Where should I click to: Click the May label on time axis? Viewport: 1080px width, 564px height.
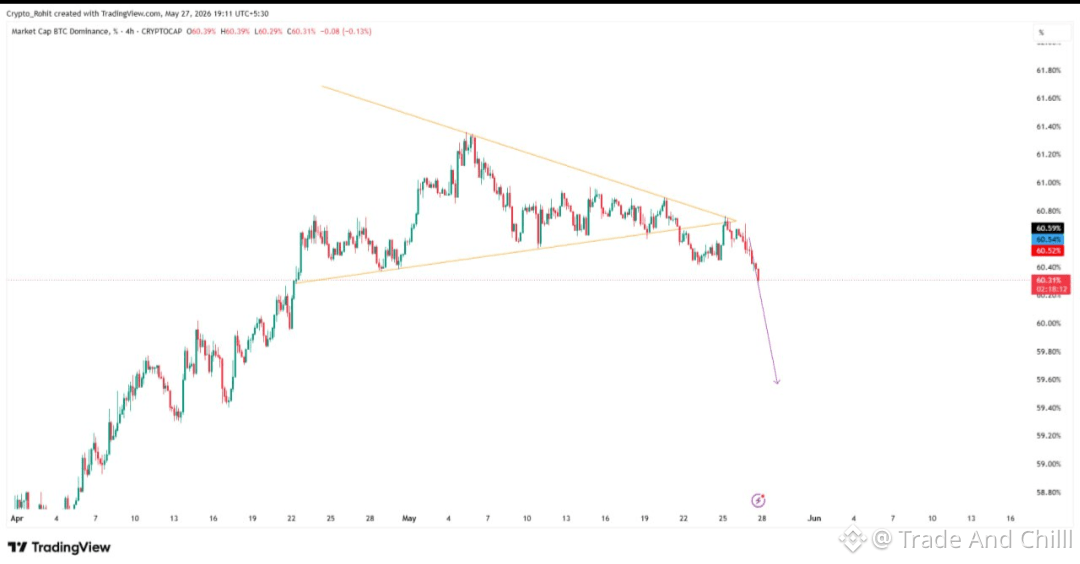click(409, 519)
